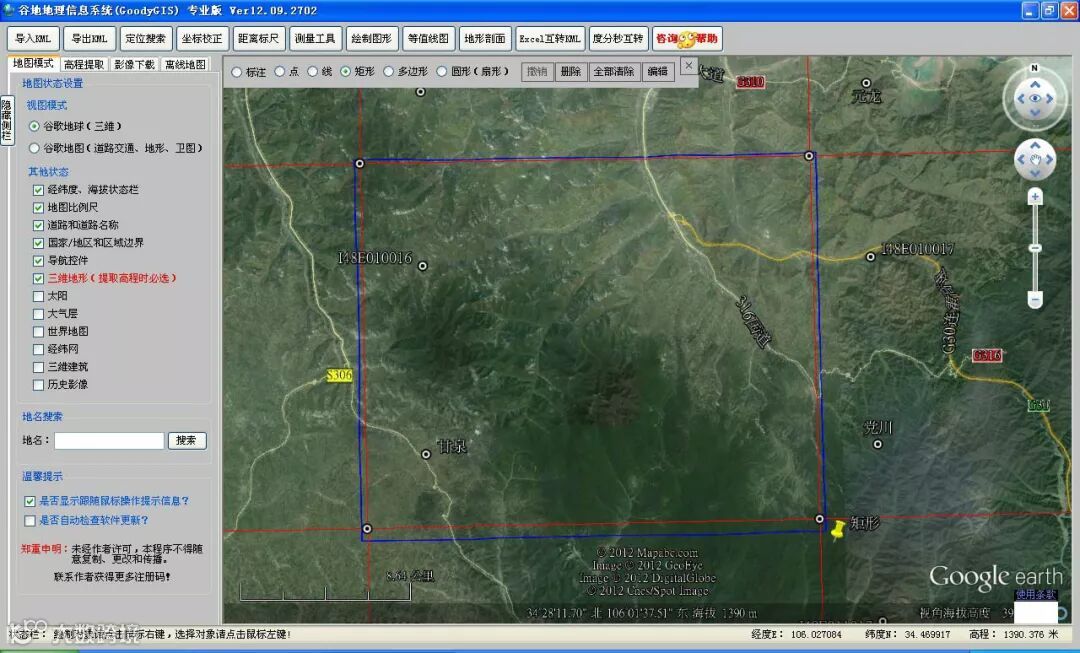This screenshot has height=653, width=1080.
Task: Switch to the 地图模式 tab
Action: (33, 63)
